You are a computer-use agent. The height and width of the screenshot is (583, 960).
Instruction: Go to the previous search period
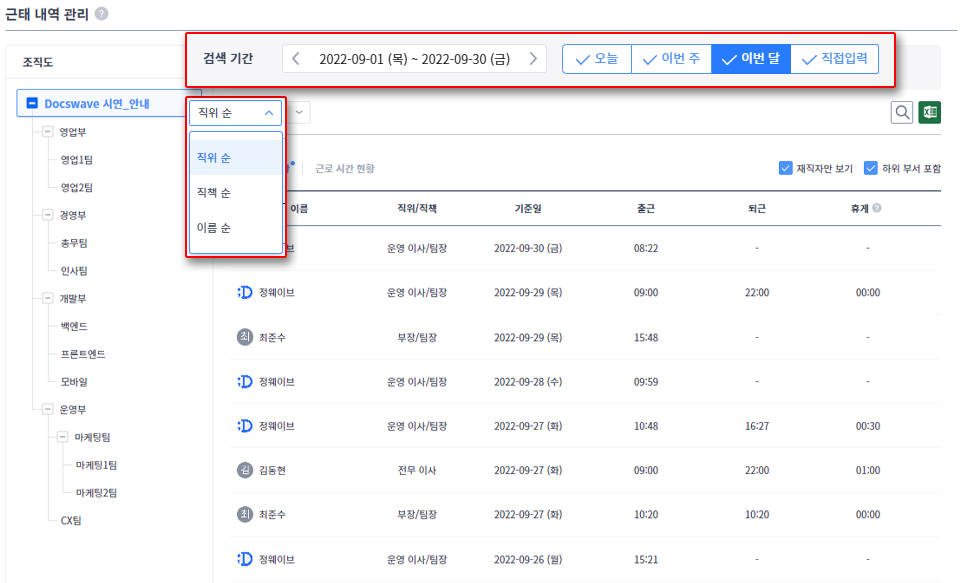click(x=296, y=59)
